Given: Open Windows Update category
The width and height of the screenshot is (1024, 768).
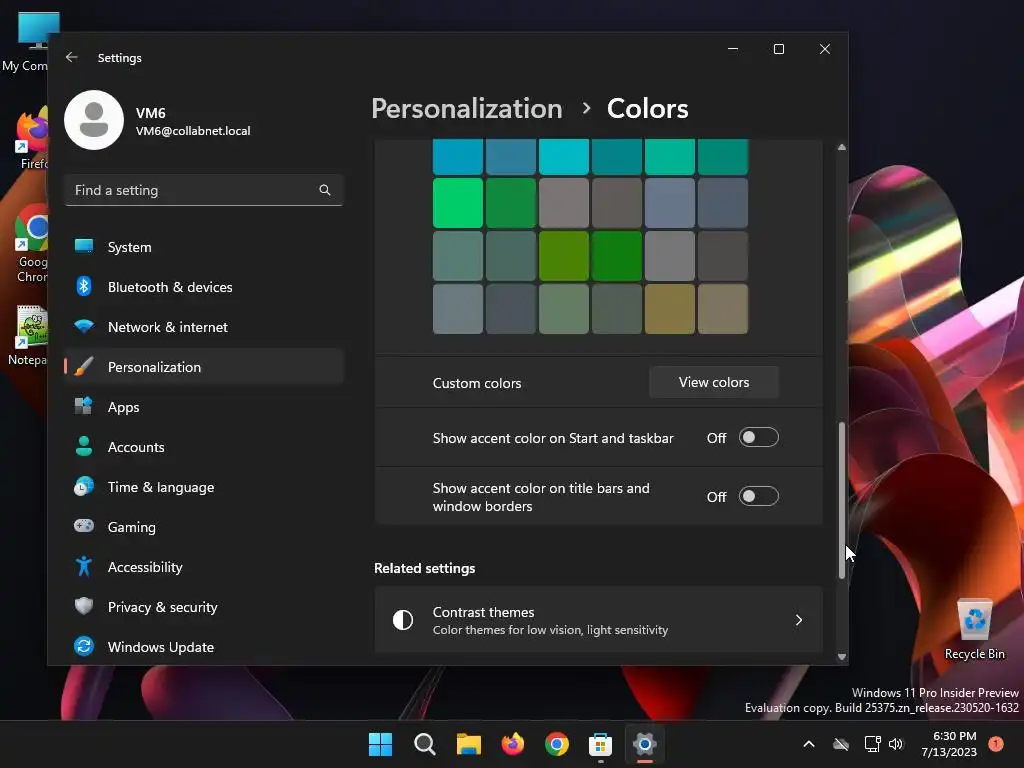Looking at the screenshot, I should tap(204, 647).
